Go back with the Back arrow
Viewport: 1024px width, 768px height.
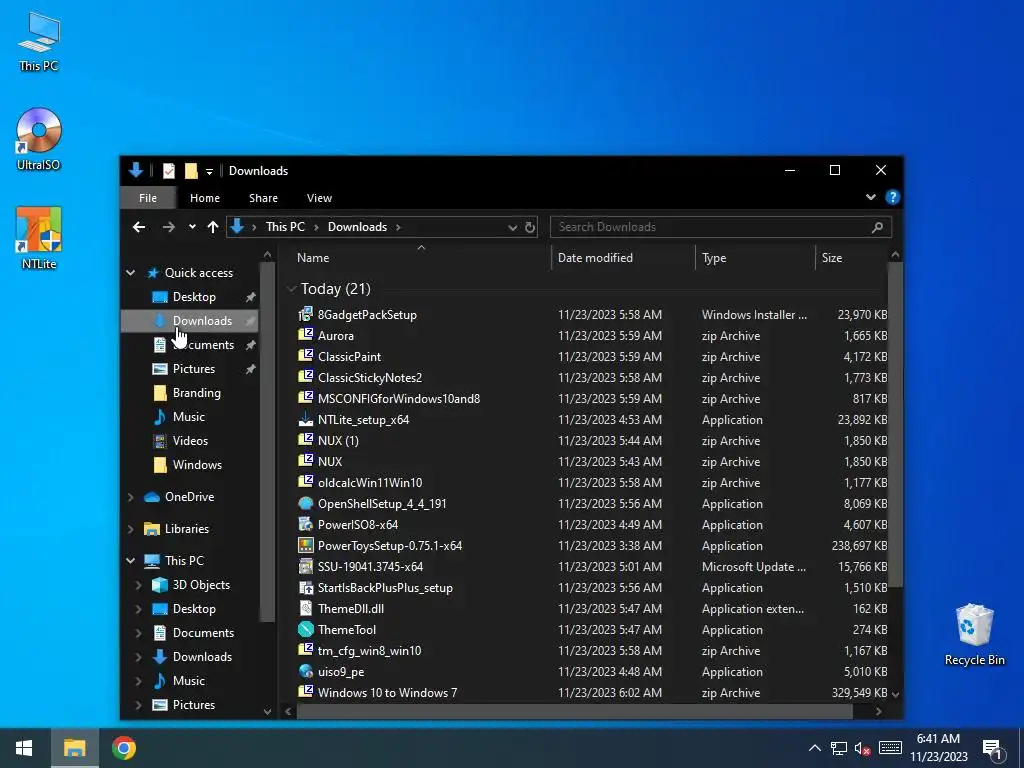(138, 227)
